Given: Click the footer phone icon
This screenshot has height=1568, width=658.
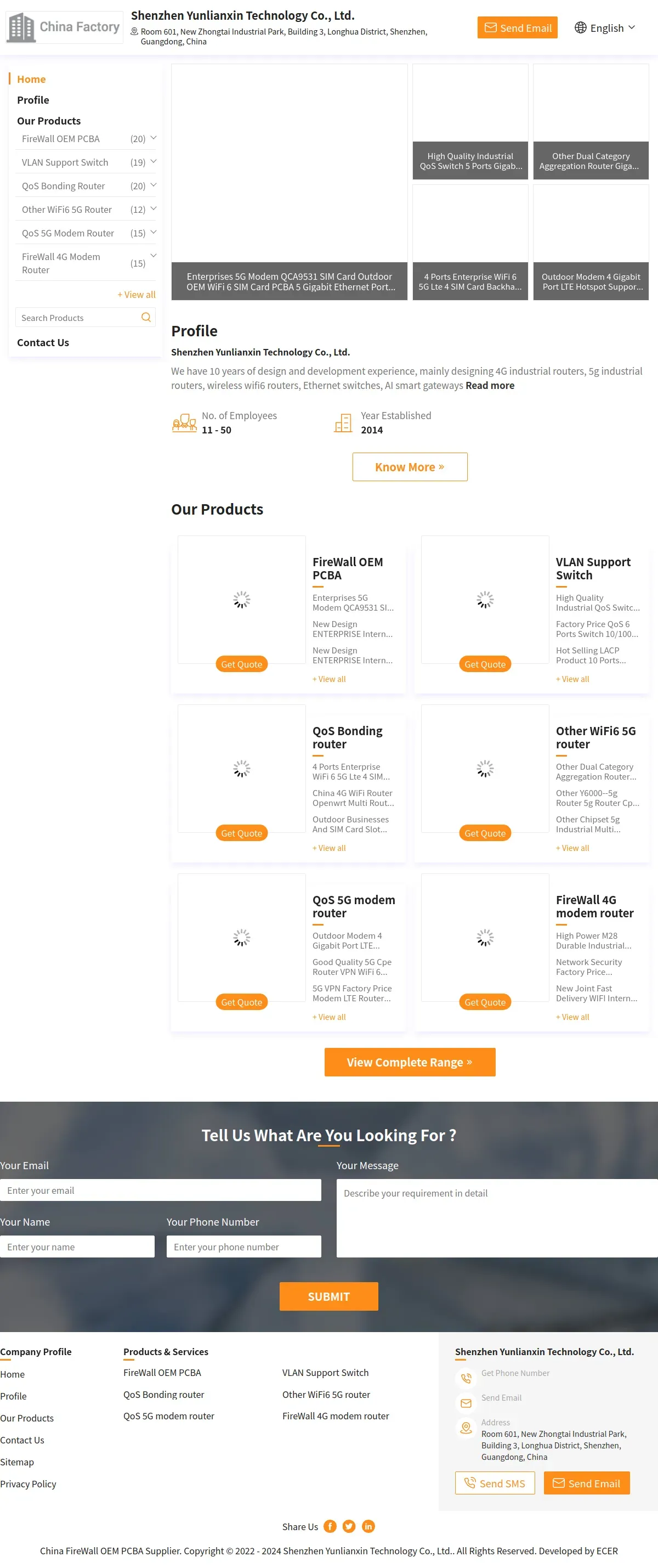Looking at the screenshot, I should [x=467, y=1378].
